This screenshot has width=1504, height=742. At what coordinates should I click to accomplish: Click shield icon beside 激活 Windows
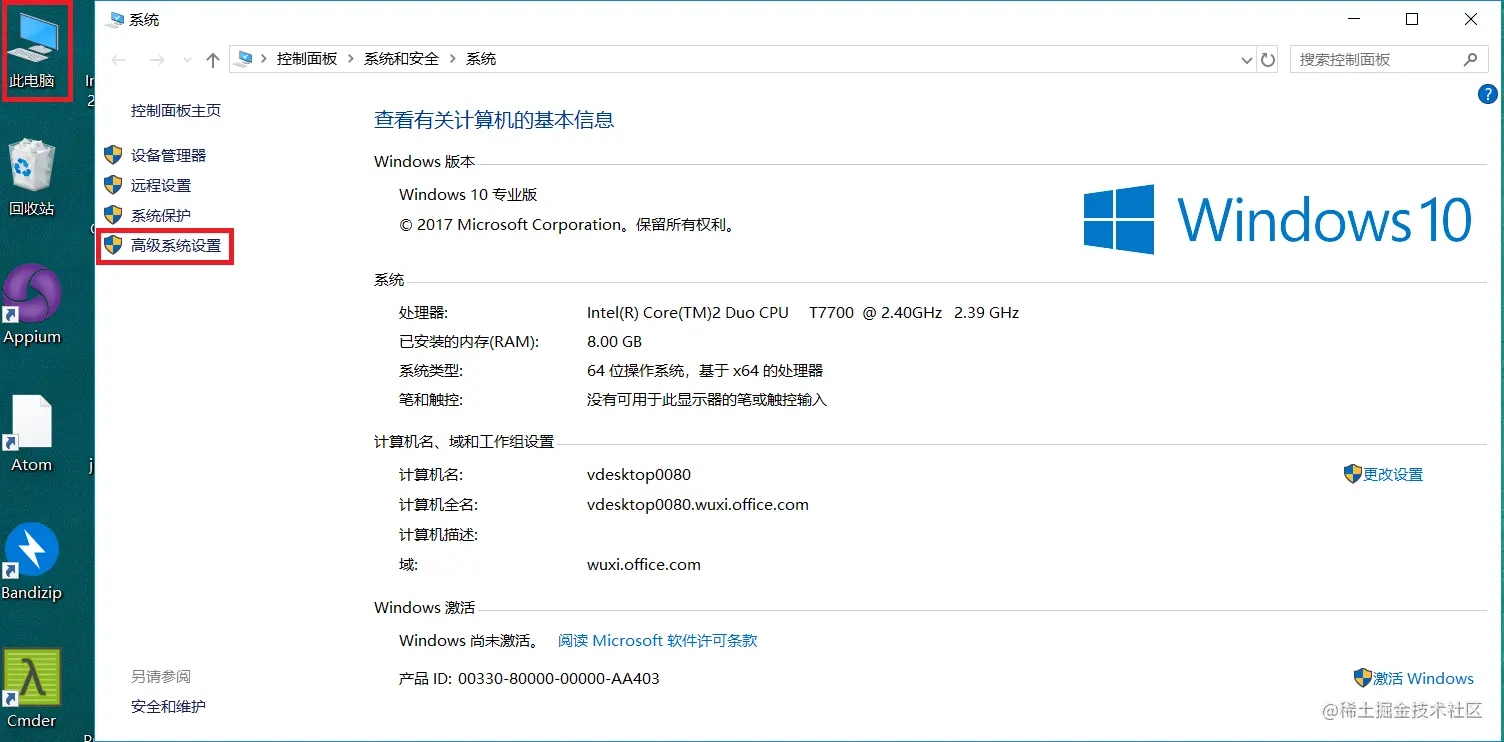[x=1363, y=678]
